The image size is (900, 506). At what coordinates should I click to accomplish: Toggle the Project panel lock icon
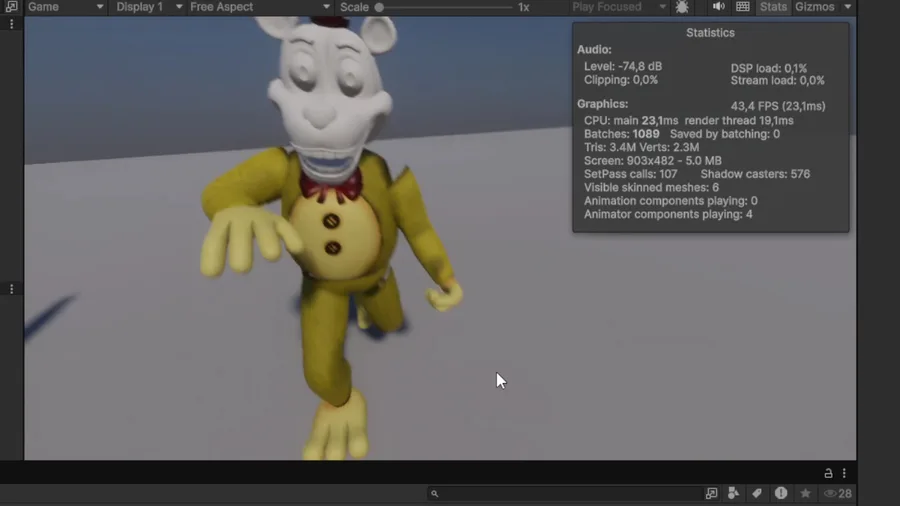828,473
